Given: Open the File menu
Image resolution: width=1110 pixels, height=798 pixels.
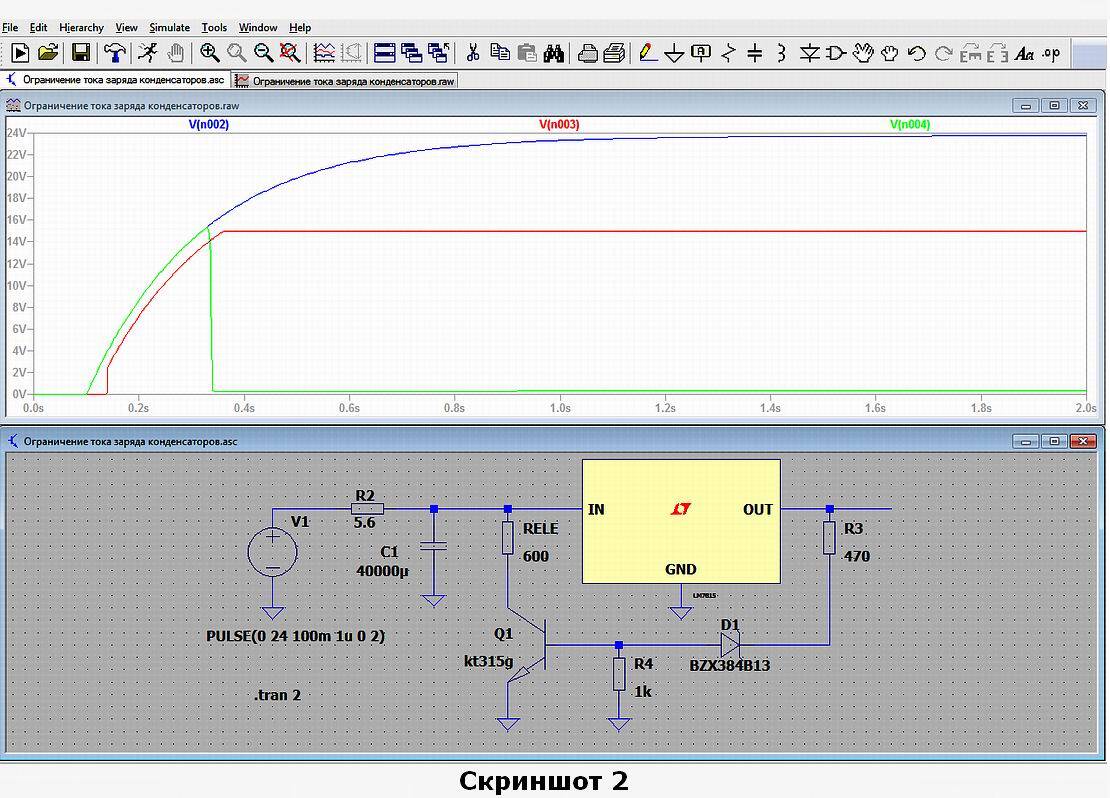Looking at the screenshot, I should (x=10, y=28).
